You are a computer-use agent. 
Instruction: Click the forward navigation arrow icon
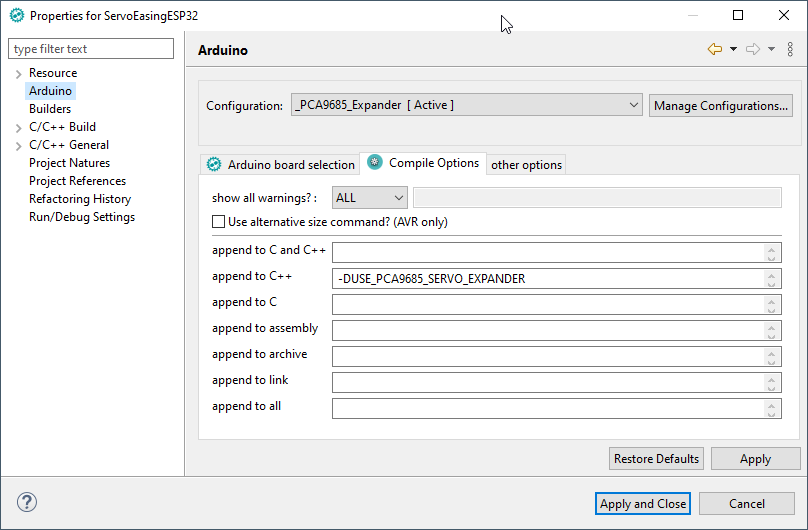click(753, 49)
